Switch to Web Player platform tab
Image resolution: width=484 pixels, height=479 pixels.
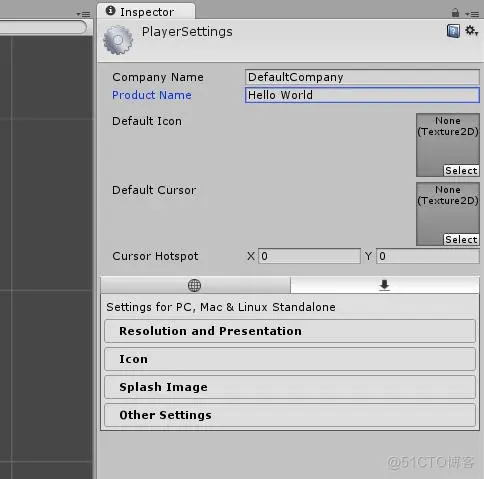click(x=195, y=285)
